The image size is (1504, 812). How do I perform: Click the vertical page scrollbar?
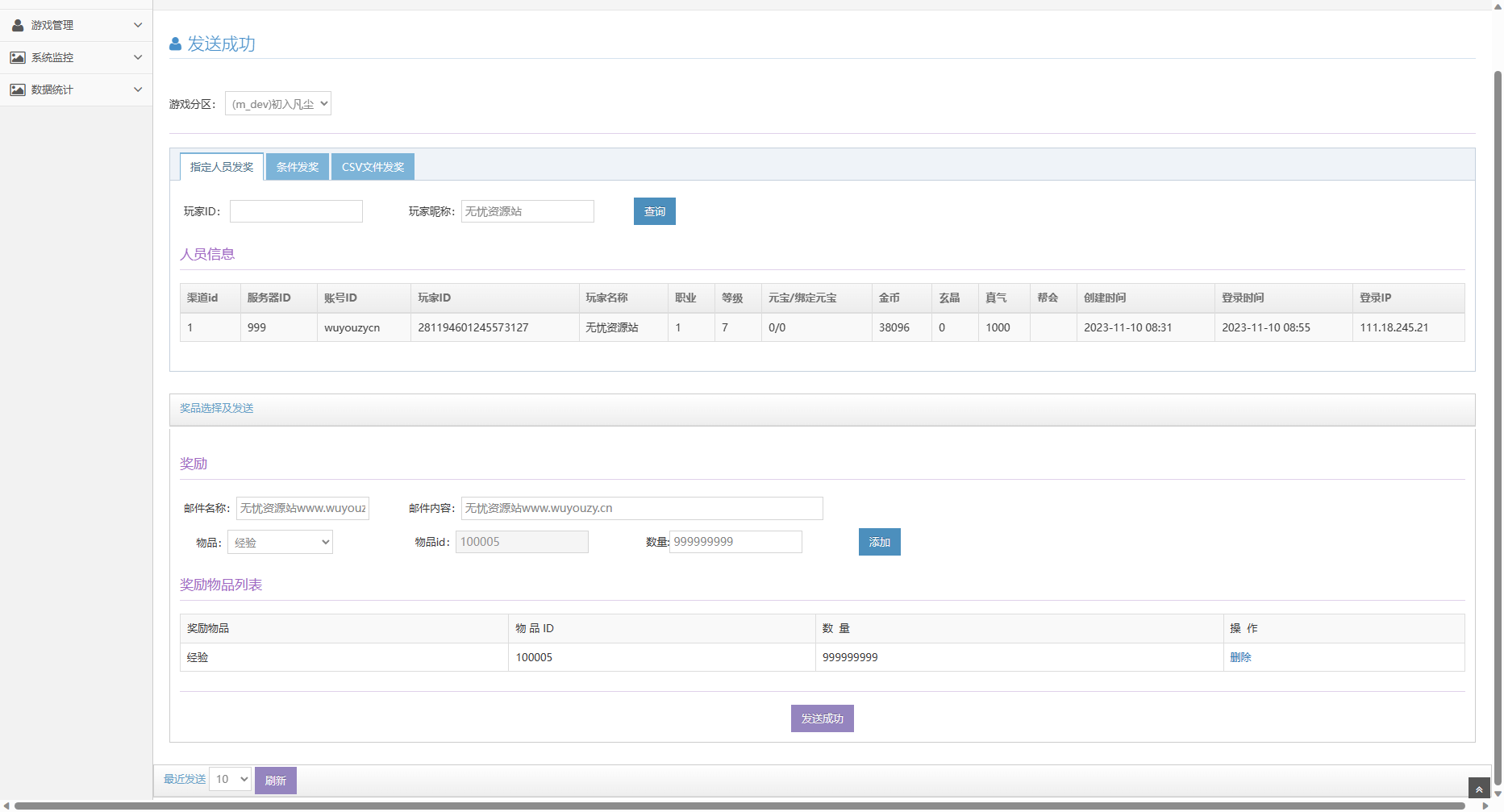coord(1498,427)
